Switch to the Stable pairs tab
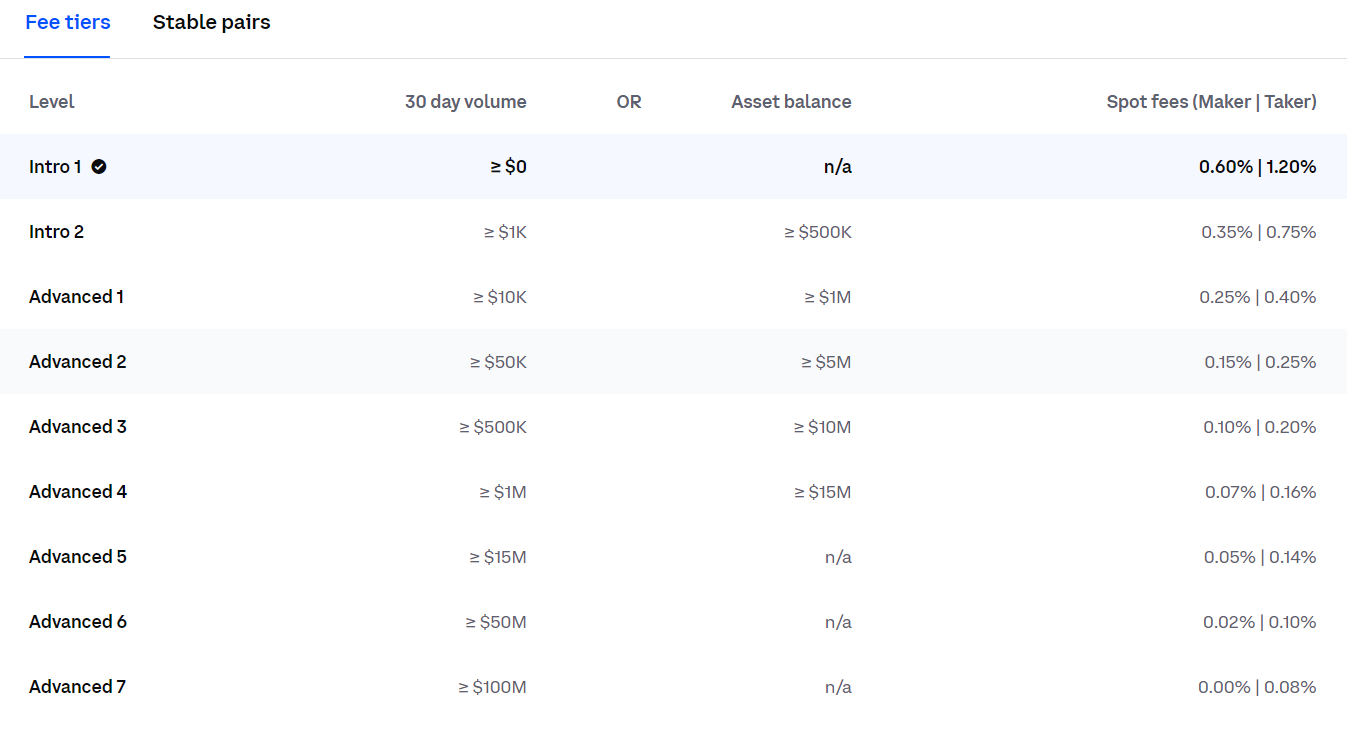Image resolution: width=1347 pixels, height=734 pixels. coord(211,22)
